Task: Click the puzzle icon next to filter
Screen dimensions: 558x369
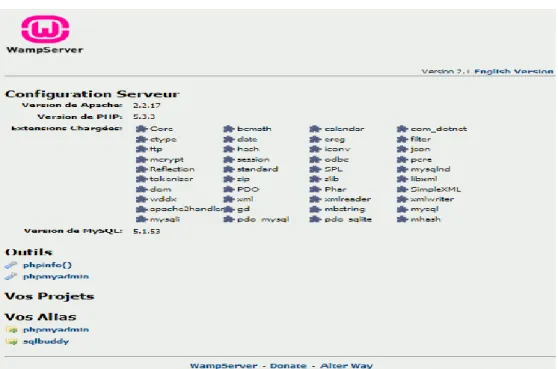Action: click(x=402, y=139)
